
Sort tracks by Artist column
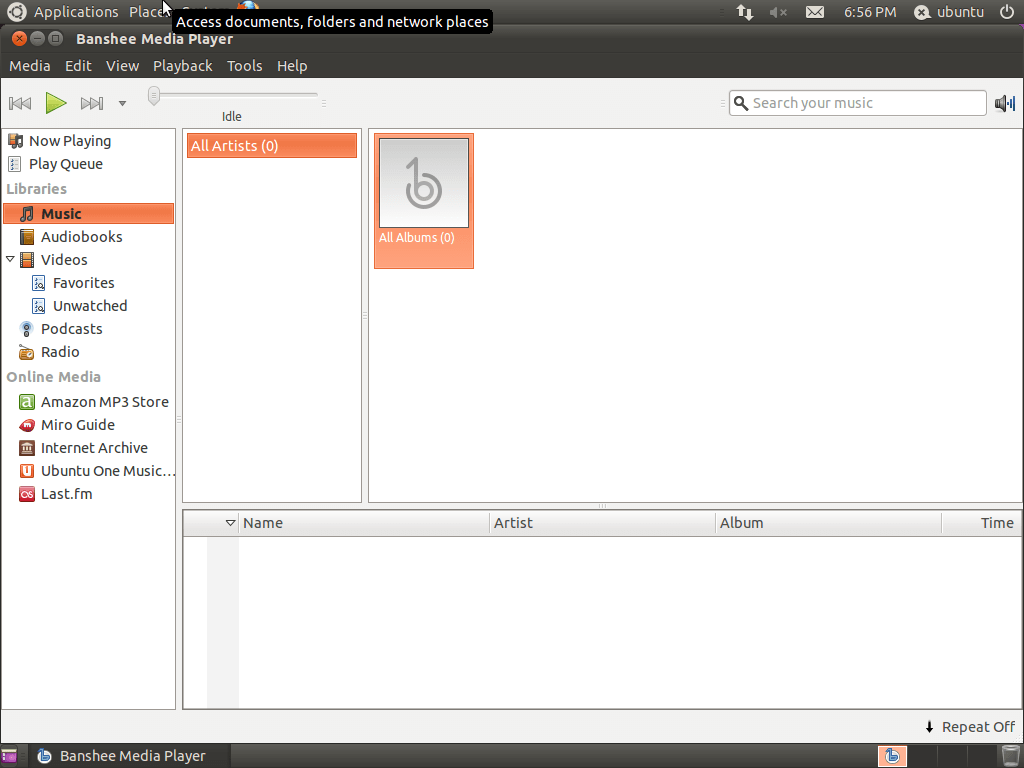pos(602,523)
